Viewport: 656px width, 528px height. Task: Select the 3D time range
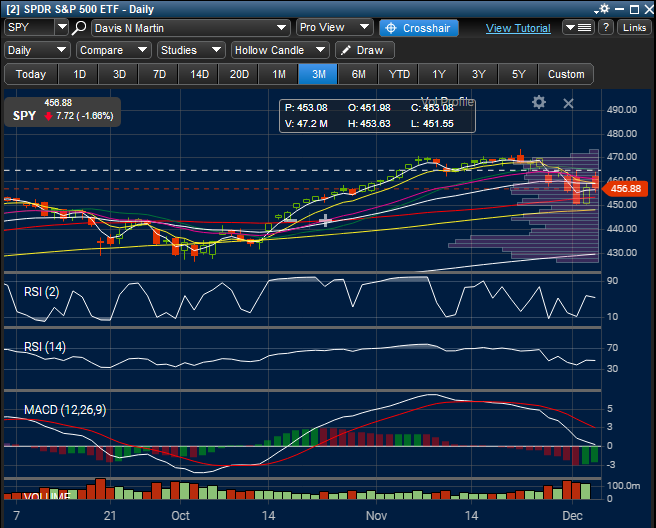click(119, 74)
